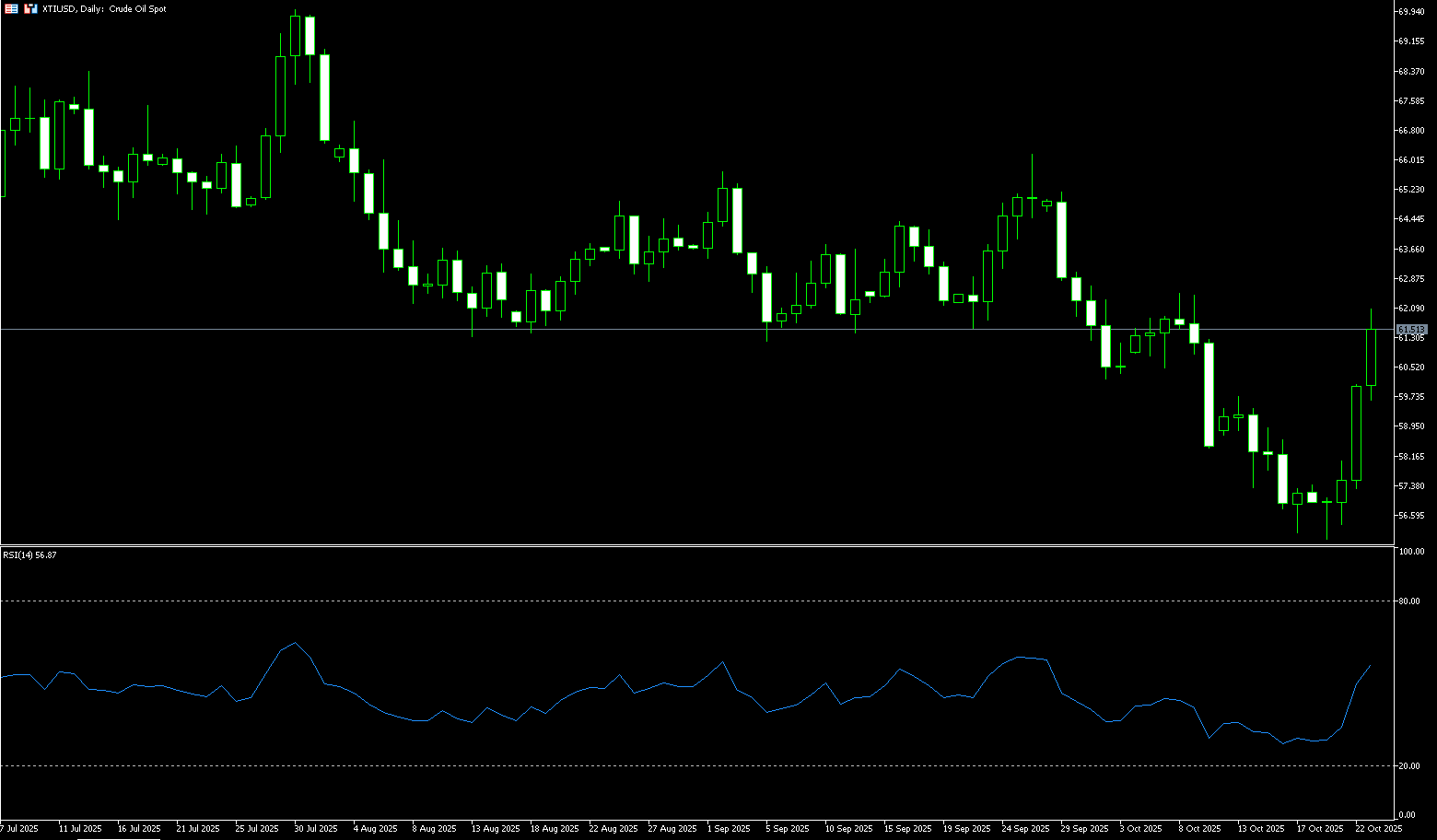1437x840 pixels.
Task: Click the dashed RSI 20 level line
Action: click(645, 765)
